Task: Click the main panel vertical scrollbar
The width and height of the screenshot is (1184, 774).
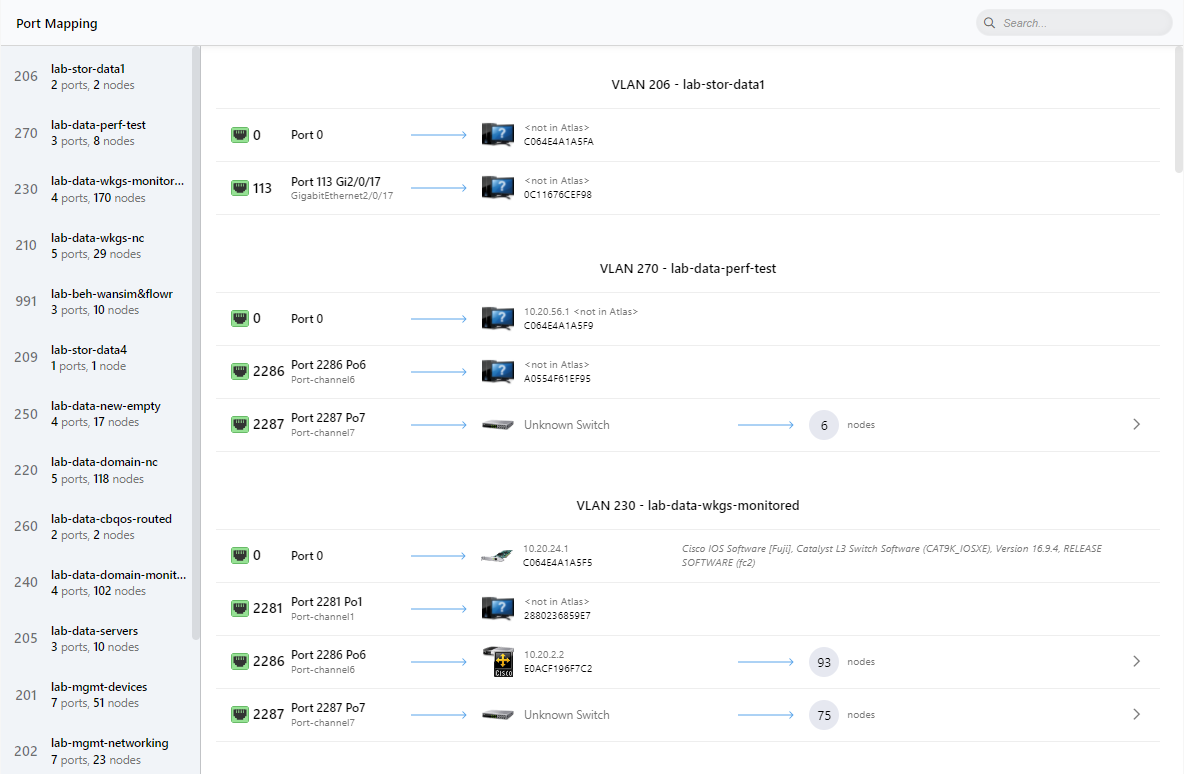Action: (x=1179, y=109)
